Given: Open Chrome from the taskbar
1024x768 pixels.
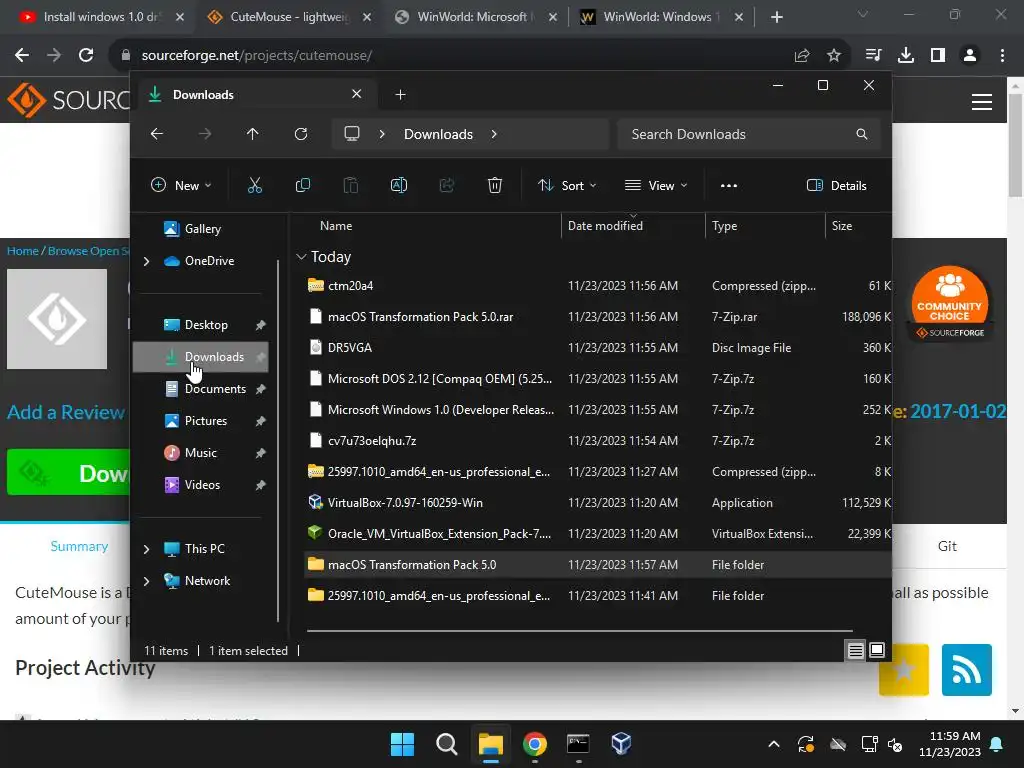Looking at the screenshot, I should [534, 744].
